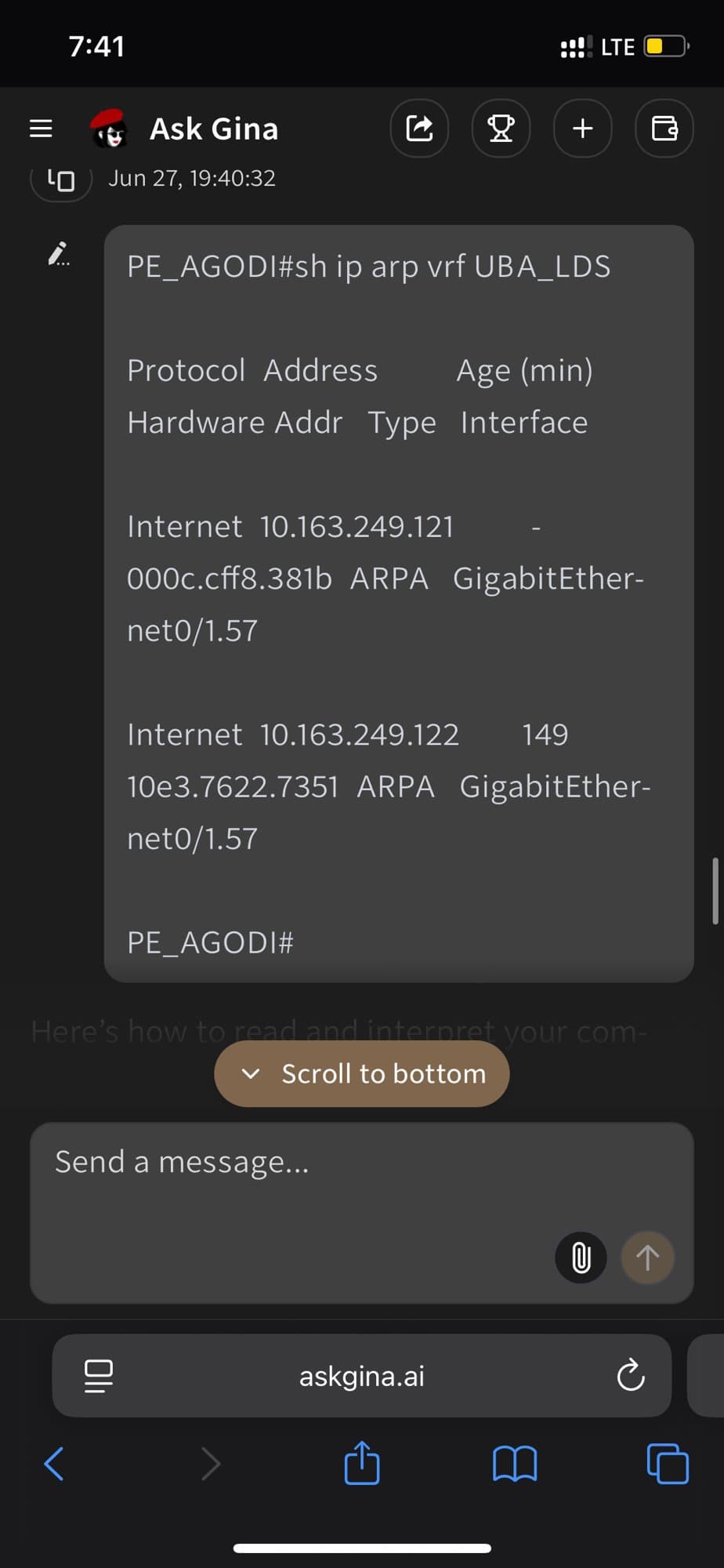Viewport: 724px width, 1568px height.
Task: Open the trophy leaderboard
Action: (x=501, y=129)
